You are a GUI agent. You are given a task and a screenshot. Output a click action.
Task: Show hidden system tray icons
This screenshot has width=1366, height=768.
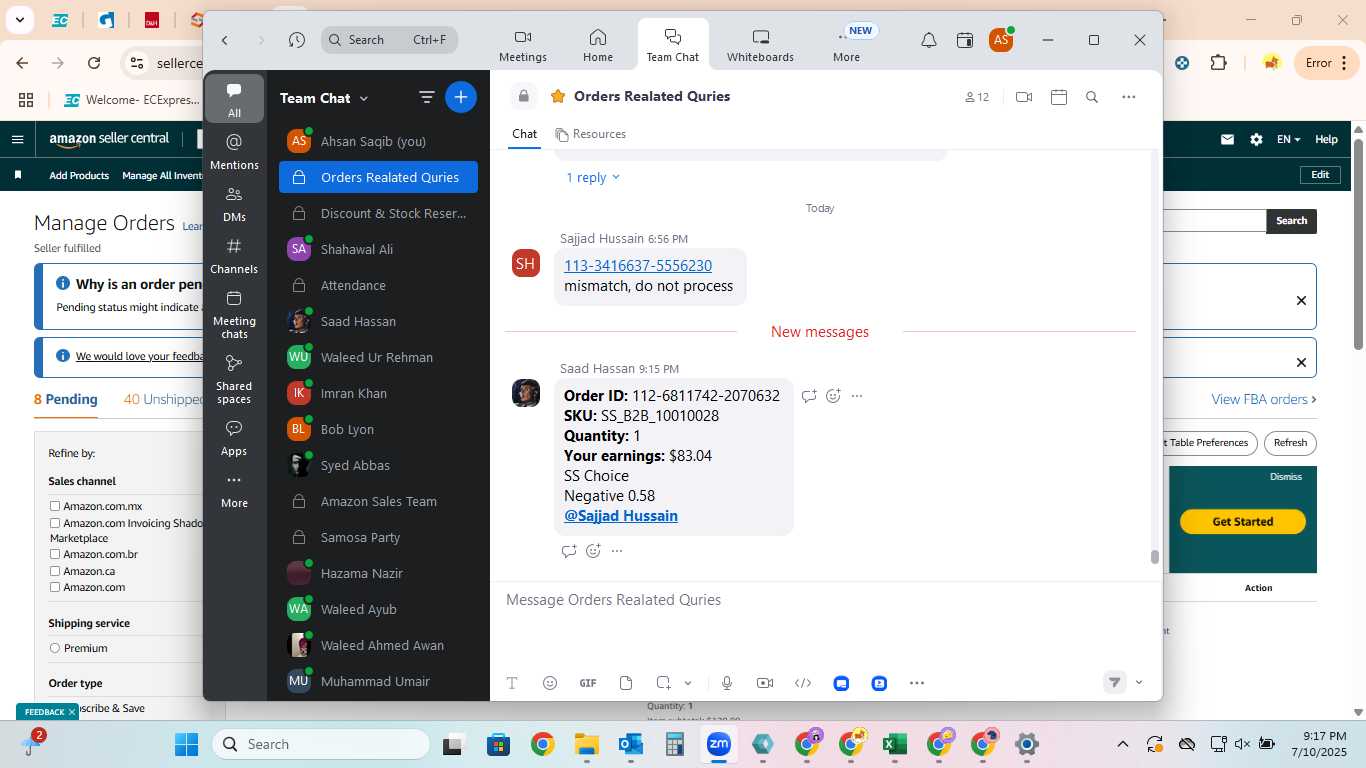point(1122,744)
